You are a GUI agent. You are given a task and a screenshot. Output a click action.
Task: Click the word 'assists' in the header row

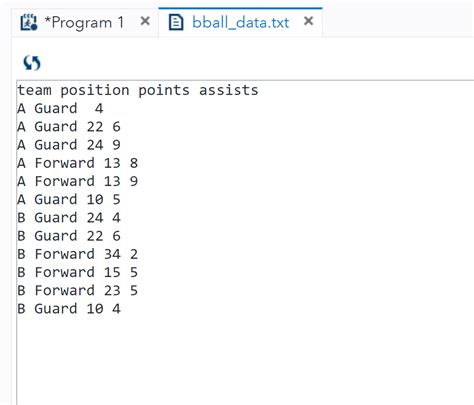[229, 90]
